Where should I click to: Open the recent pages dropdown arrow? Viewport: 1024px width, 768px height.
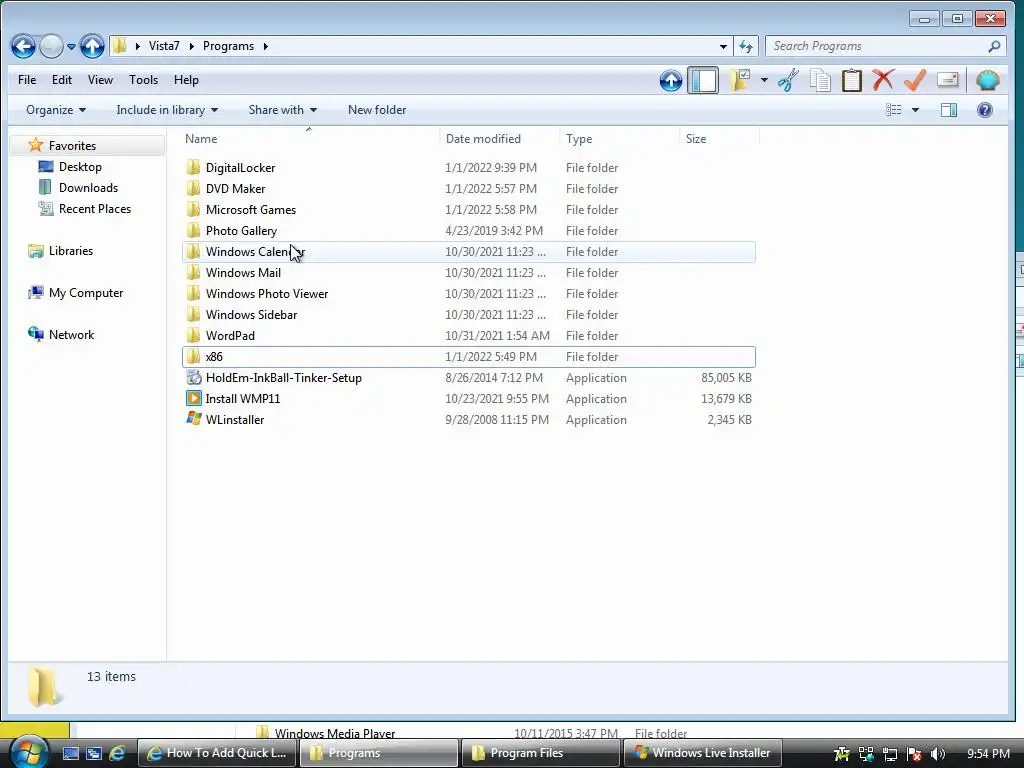coord(71,46)
